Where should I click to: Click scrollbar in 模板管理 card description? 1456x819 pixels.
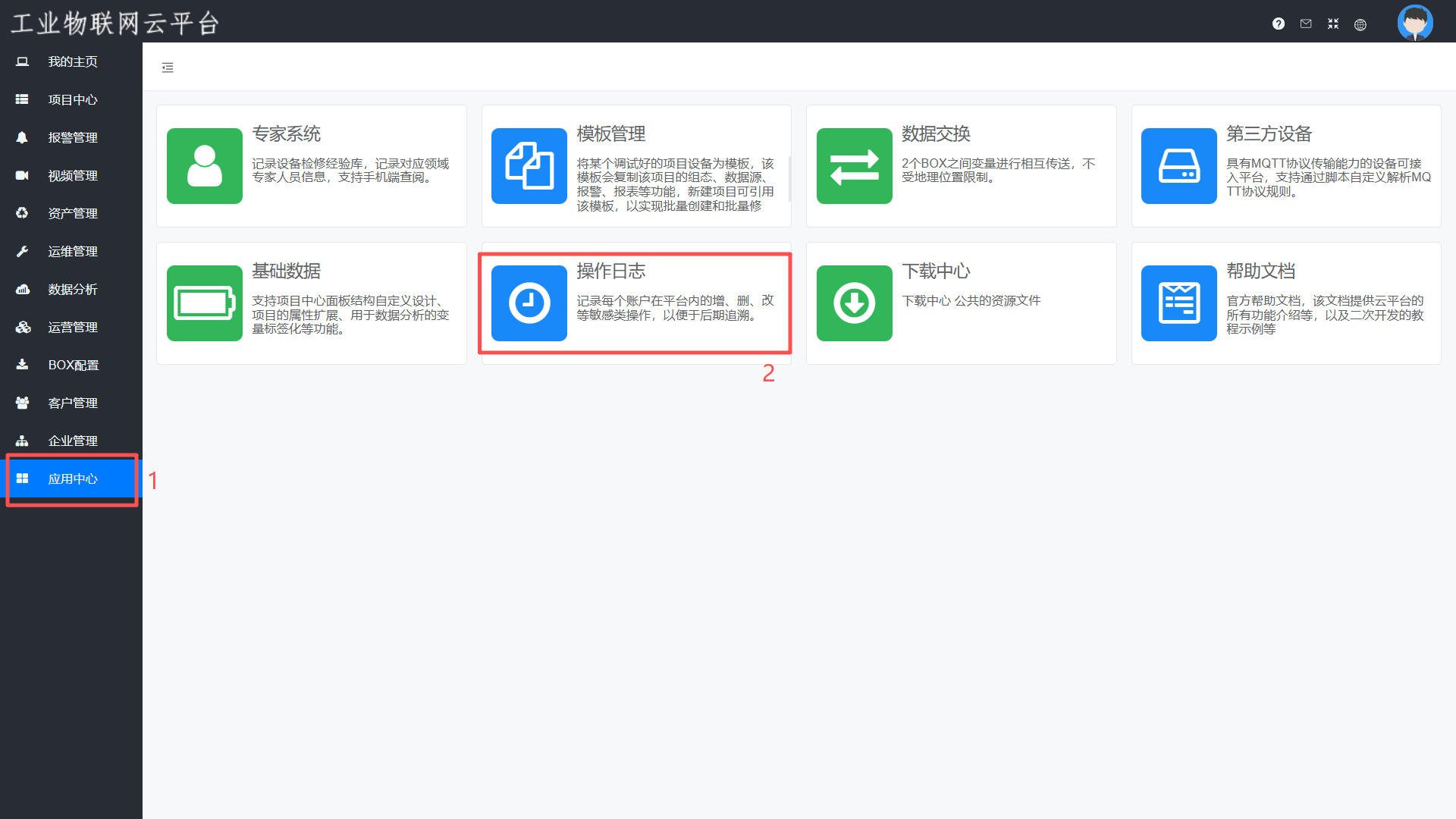point(789,179)
